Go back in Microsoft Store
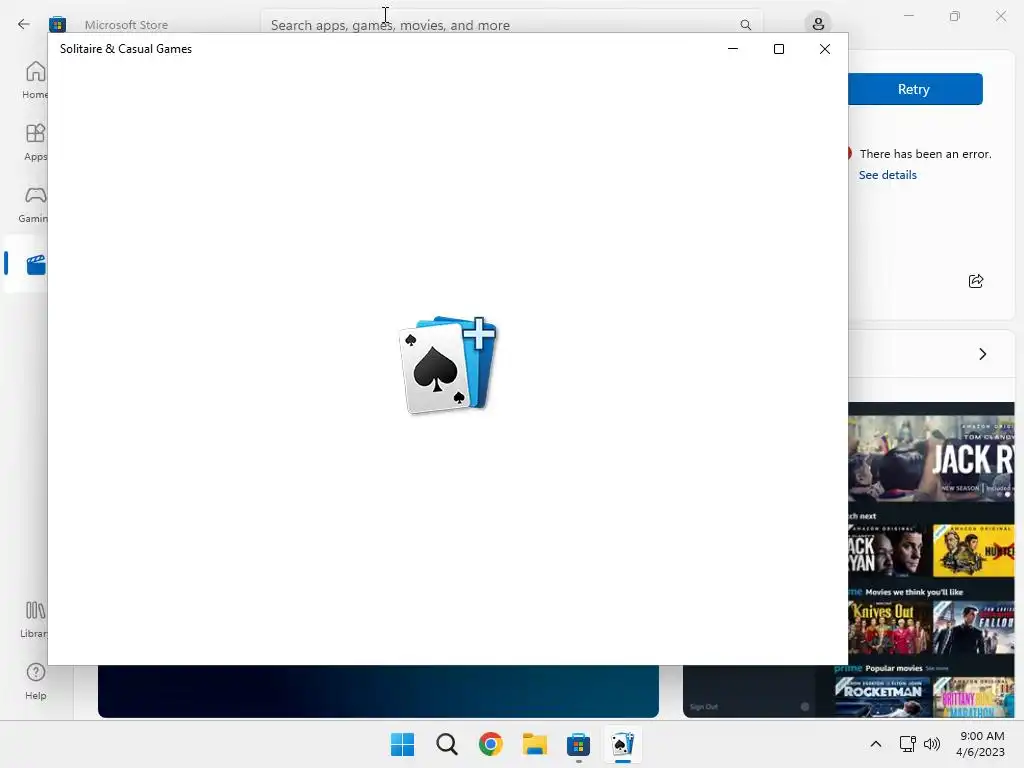1024x768 pixels. pos(24,25)
